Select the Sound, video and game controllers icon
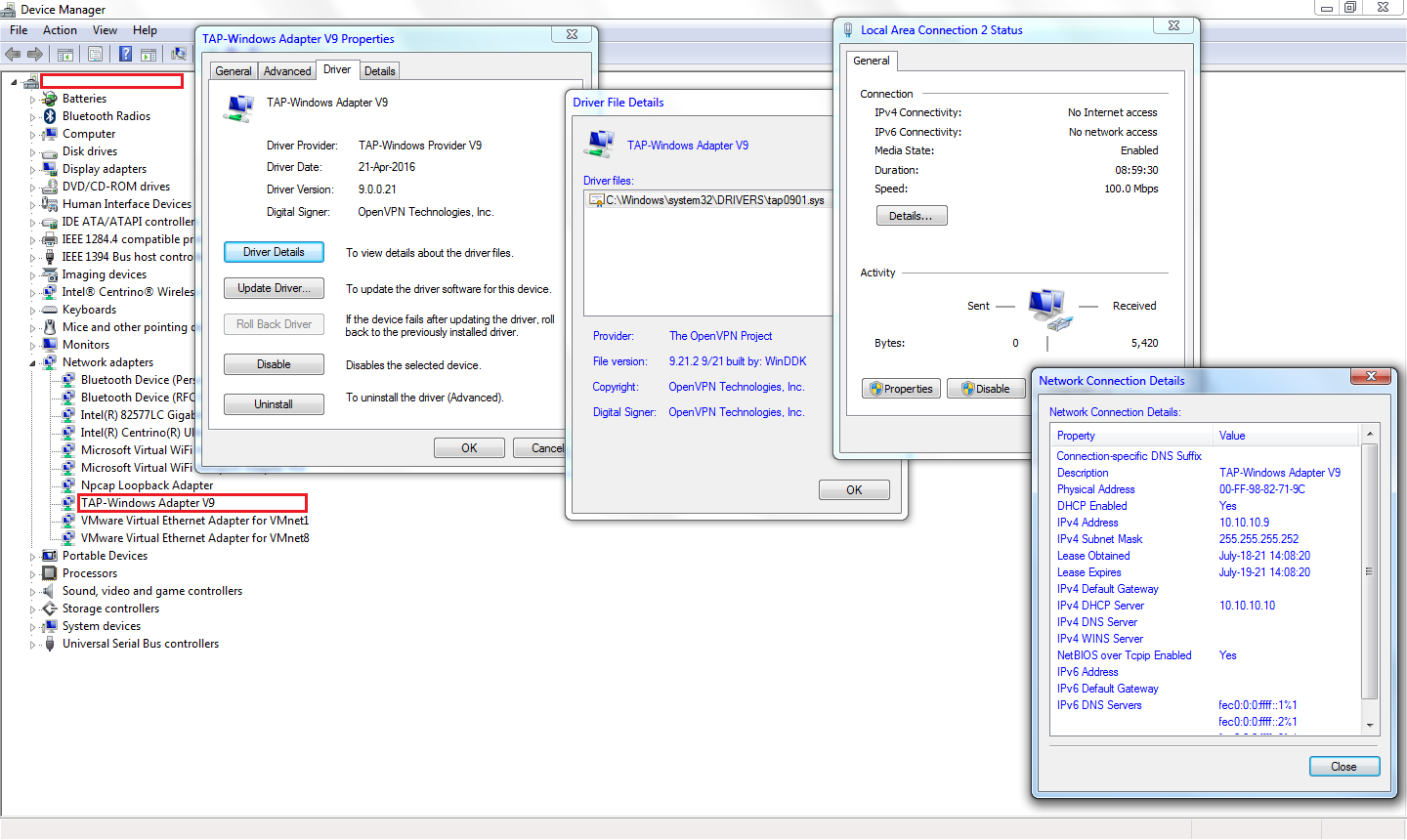1407x840 pixels. pyautogui.click(x=50, y=591)
